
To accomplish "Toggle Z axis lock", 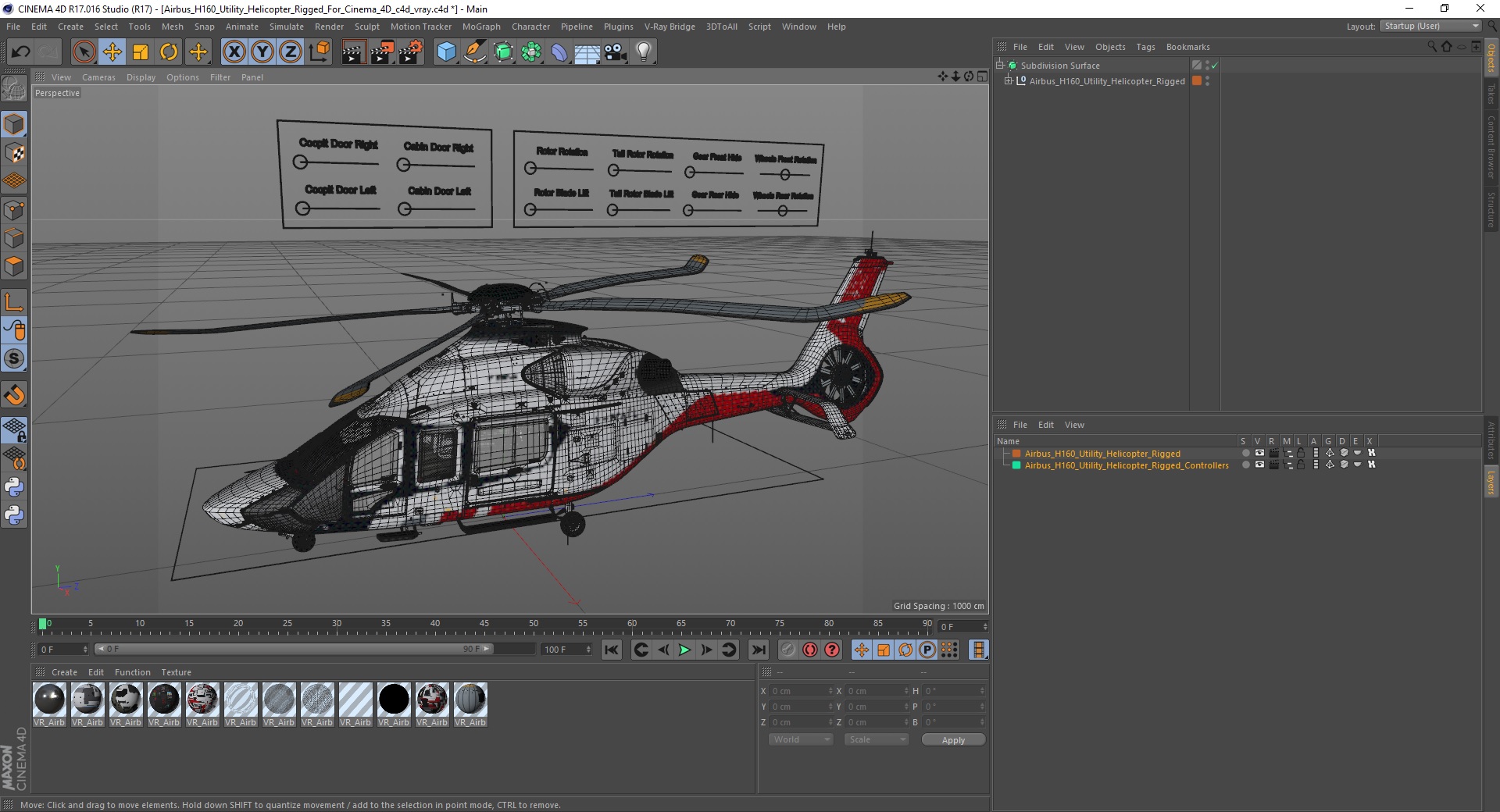I will pos(291,52).
